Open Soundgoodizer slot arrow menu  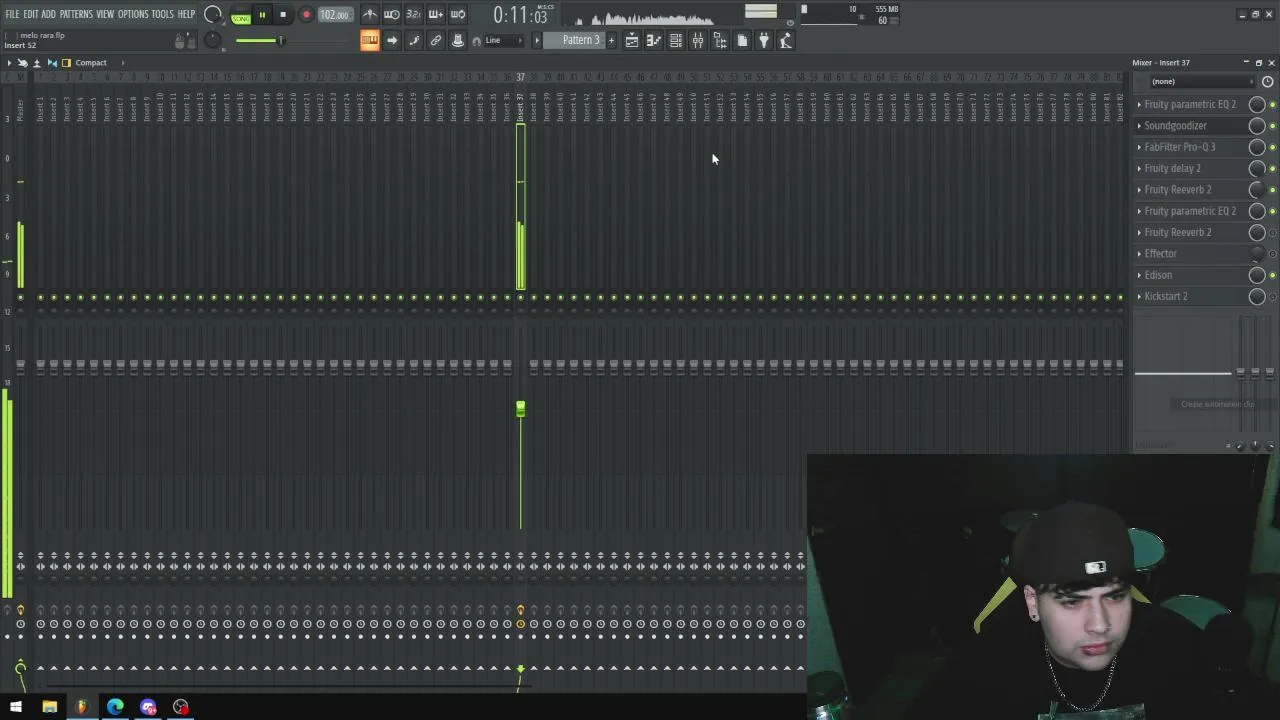click(1139, 126)
